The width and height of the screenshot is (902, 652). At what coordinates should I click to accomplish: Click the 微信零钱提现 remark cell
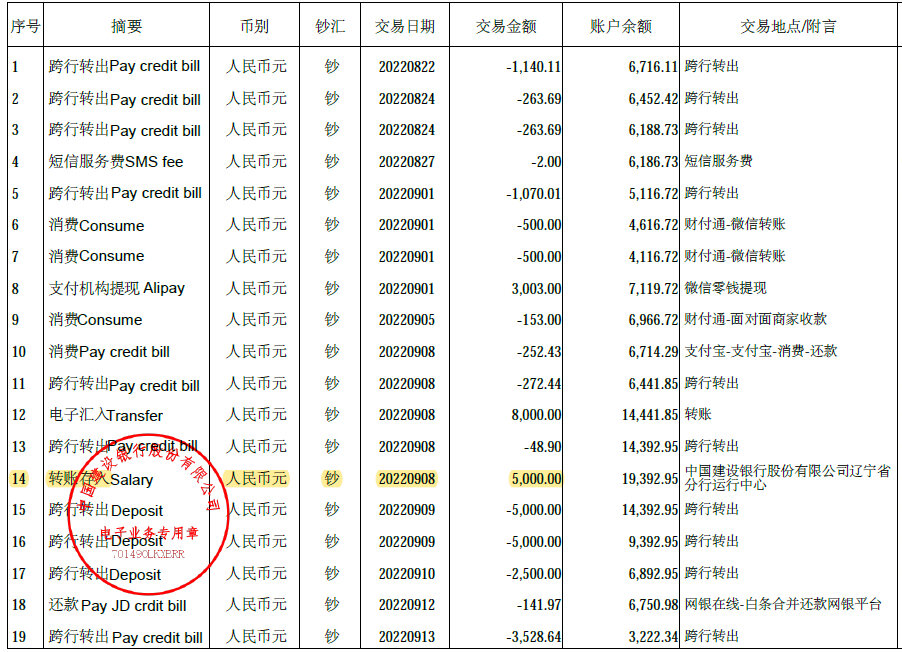pyautogui.click(x=725, y=288)
